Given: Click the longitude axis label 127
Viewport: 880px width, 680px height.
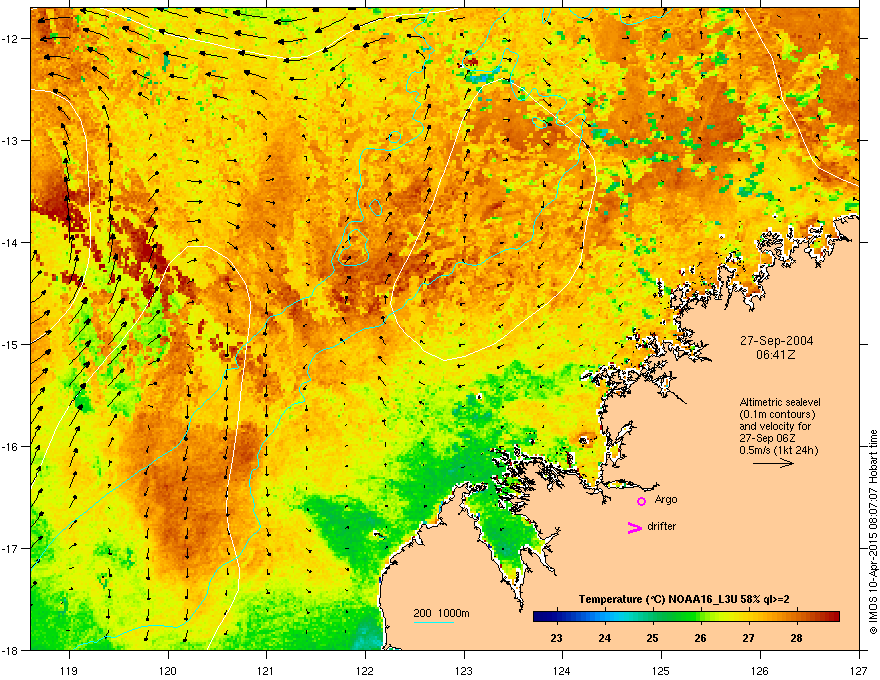Looking at the screenshot, I should tap(858, 670).
